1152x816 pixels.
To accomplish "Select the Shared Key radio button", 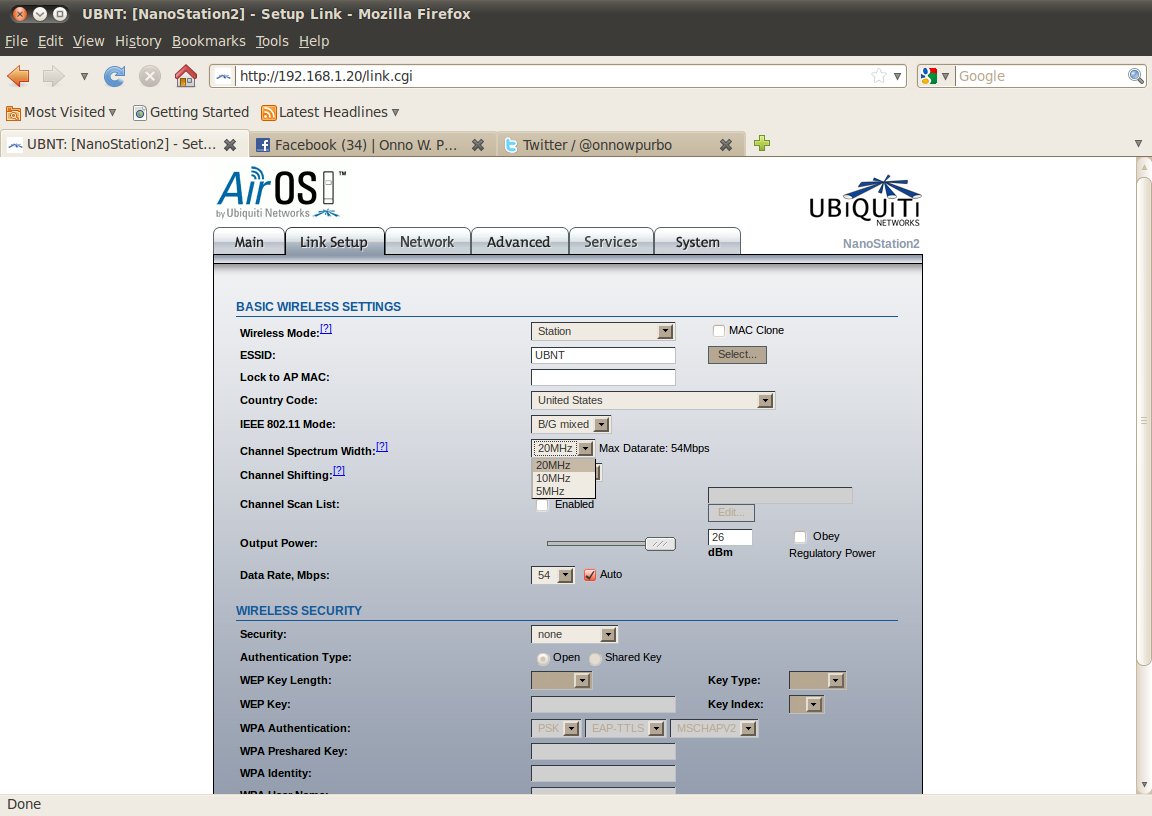I will click(x=595, y=658).
